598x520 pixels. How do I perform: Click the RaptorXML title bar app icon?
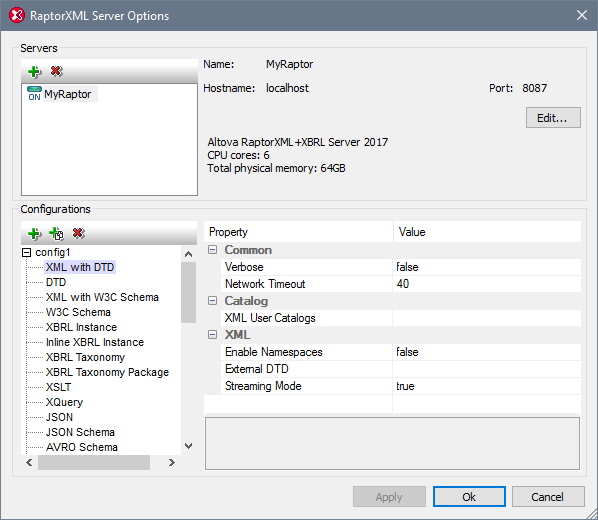(x=17, y=16)
